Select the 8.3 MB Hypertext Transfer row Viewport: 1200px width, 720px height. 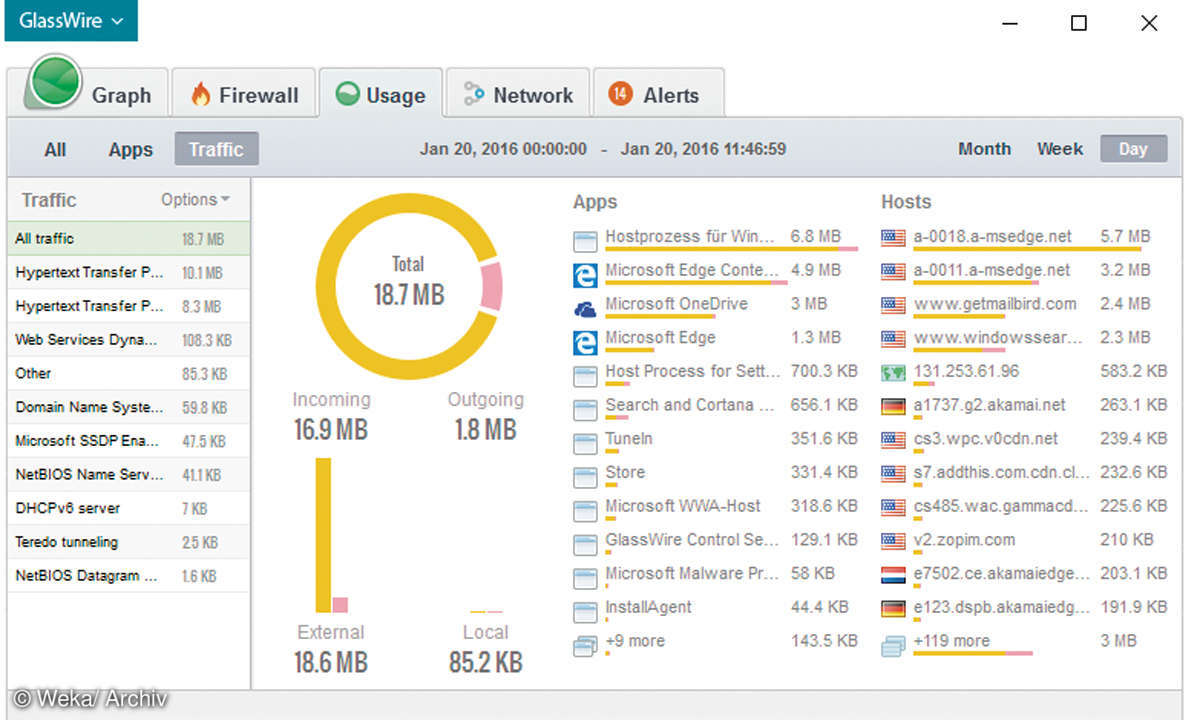[x=129, y=306]
